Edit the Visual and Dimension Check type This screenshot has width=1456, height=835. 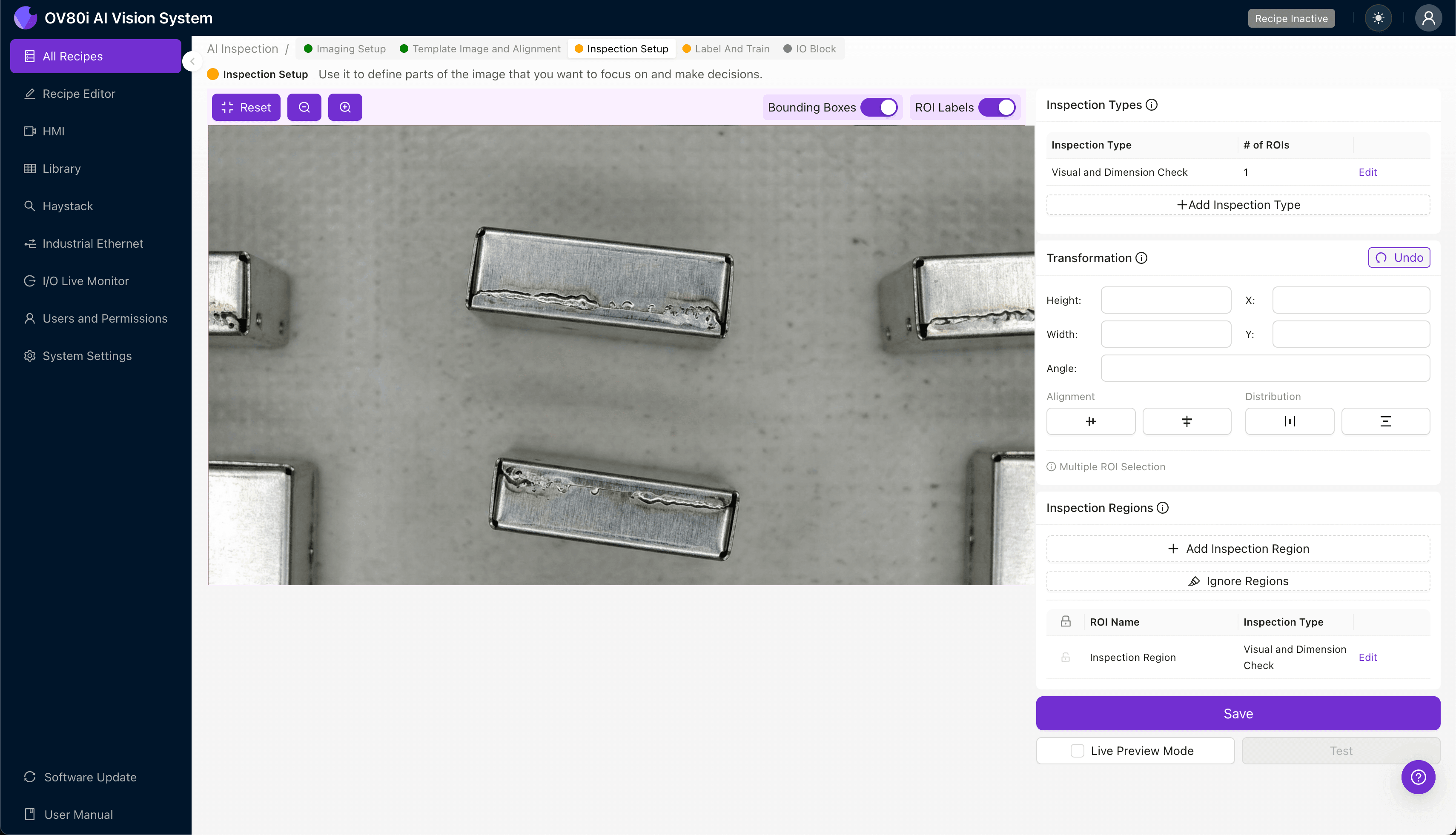point(1367,172)
